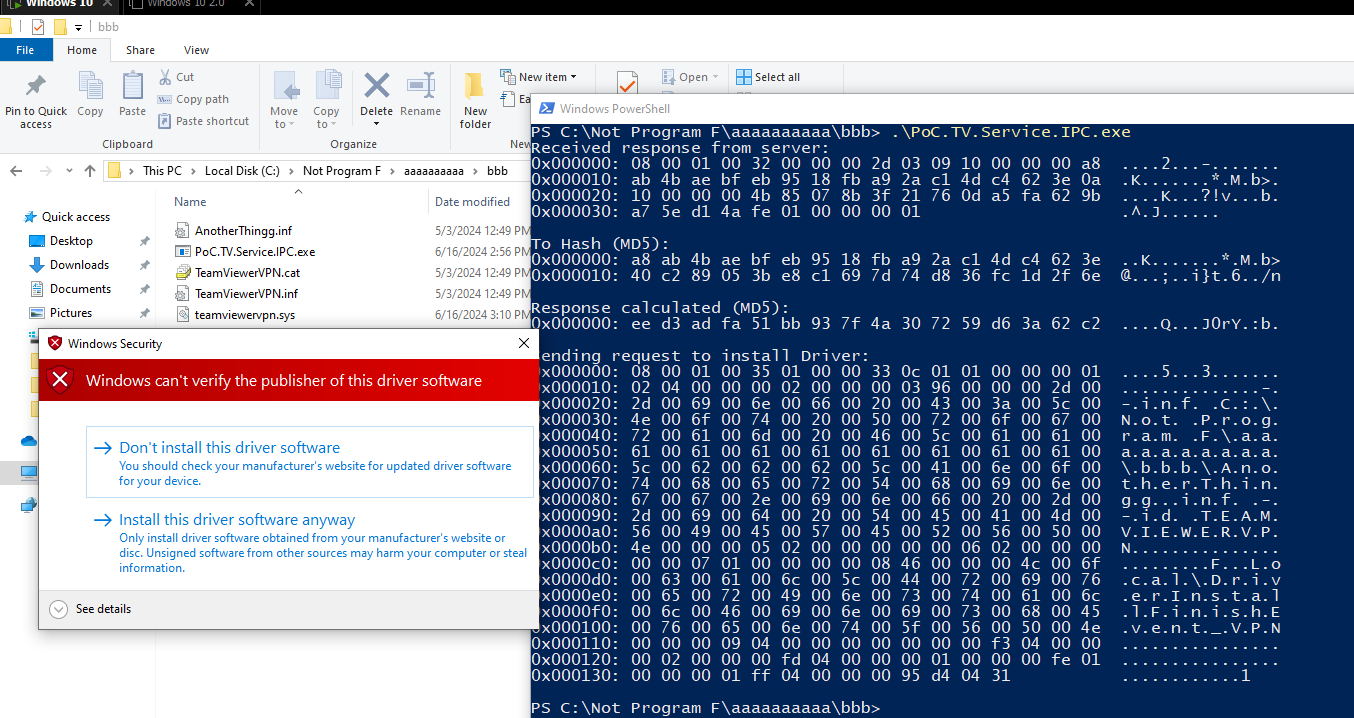Open the File ribbon tab
This screenshot has height=718, width=1354.
pyautogui.click(x=26, y=50)
